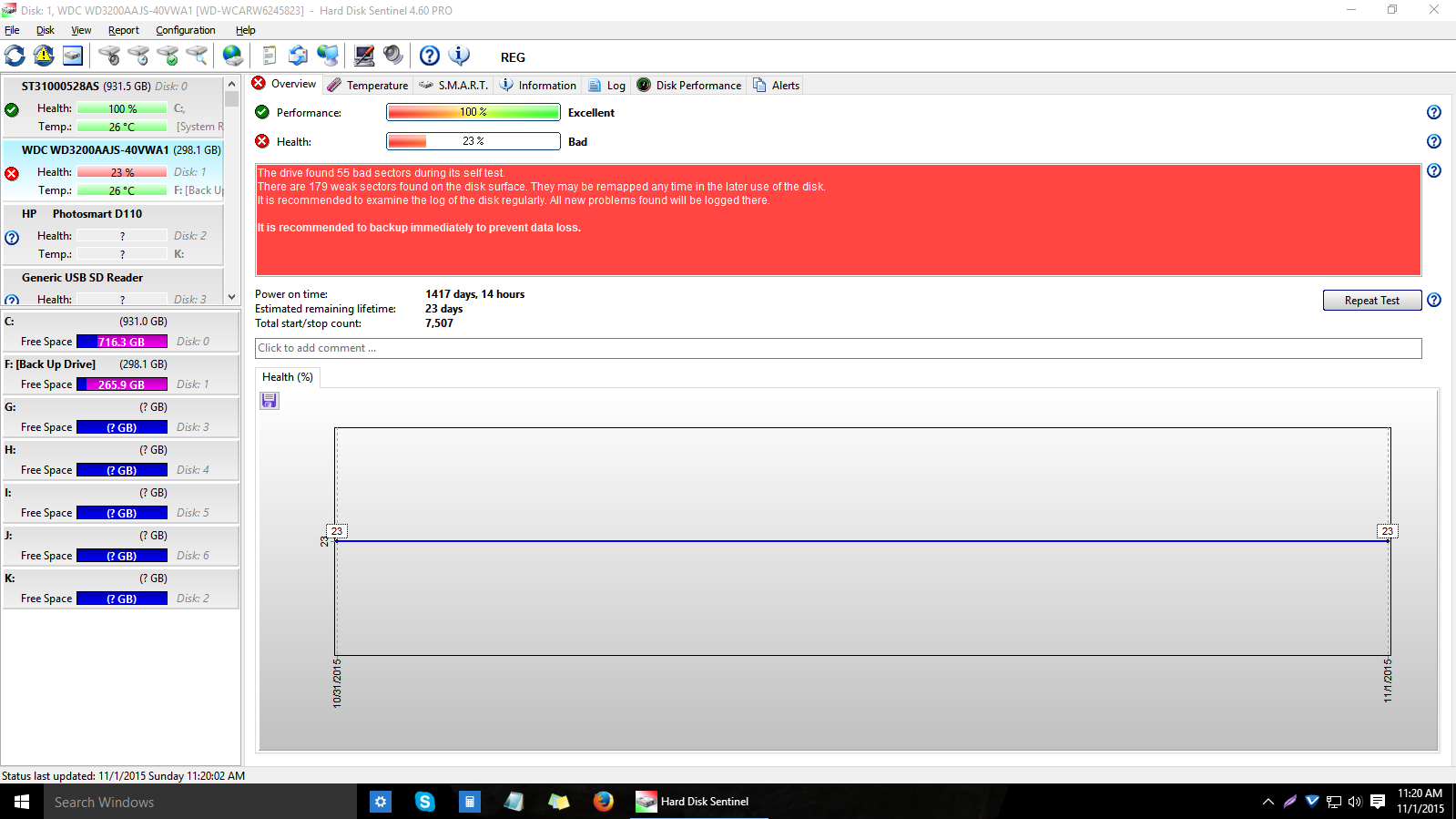Select the ST31000528AS disk in the list
Viewport: 1456px width, 819px height.
(x=113, y=107)
